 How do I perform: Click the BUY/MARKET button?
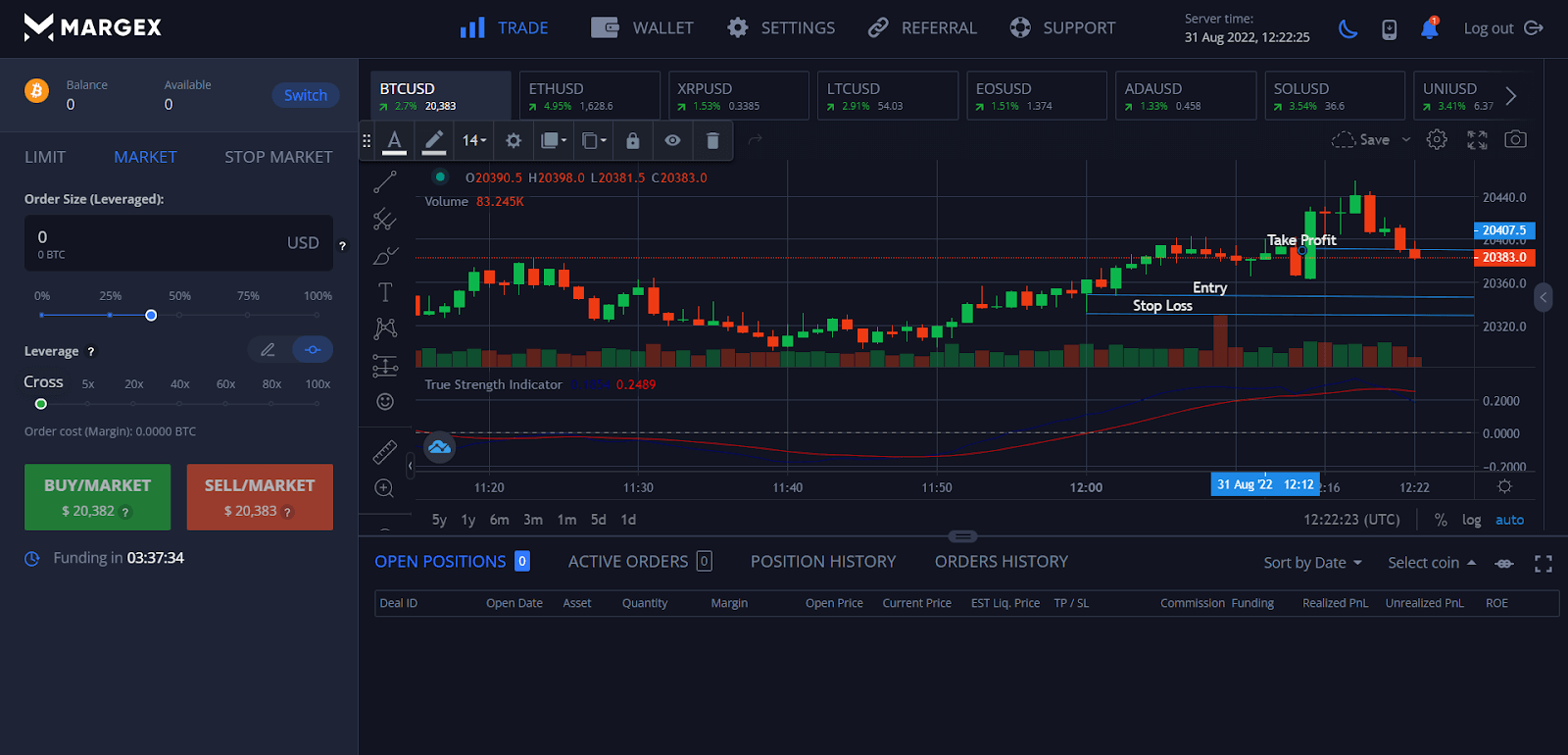coord(97,497)
